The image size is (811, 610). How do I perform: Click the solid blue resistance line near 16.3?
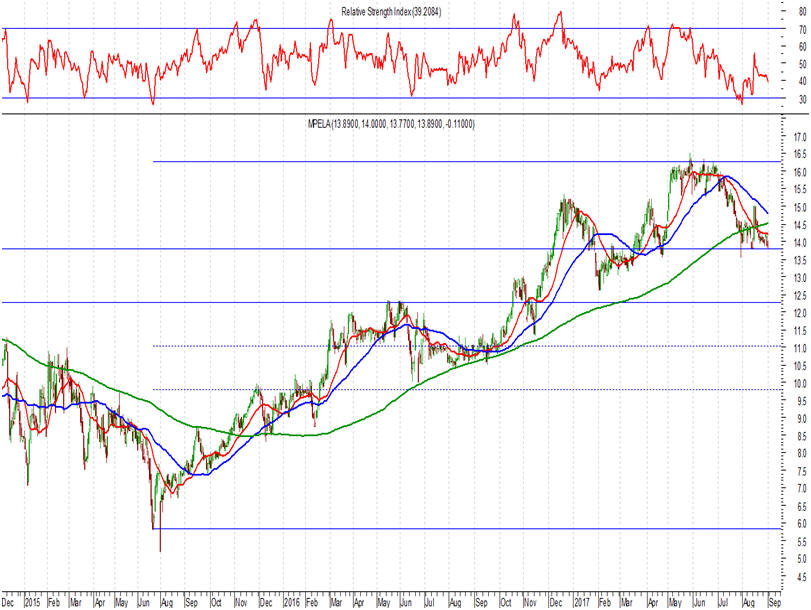(x=467, y=162)
